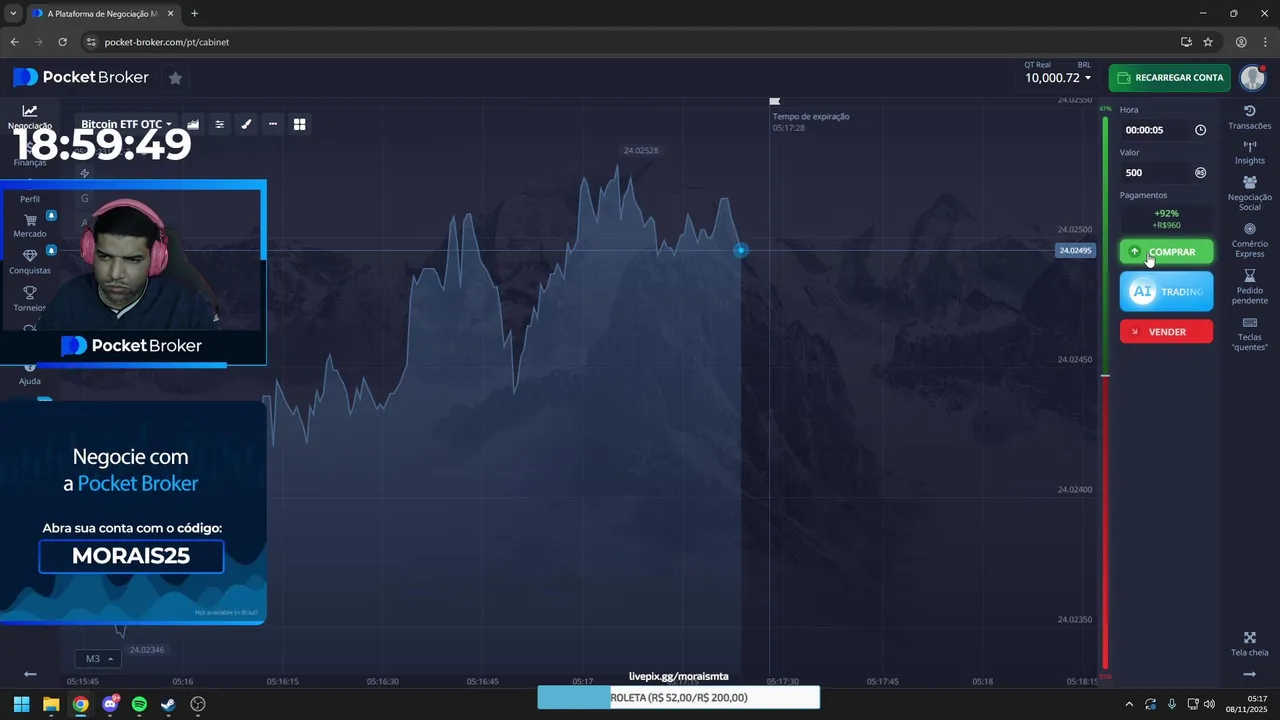
Task: Reload the browser page
Action: tap(62, 42)
